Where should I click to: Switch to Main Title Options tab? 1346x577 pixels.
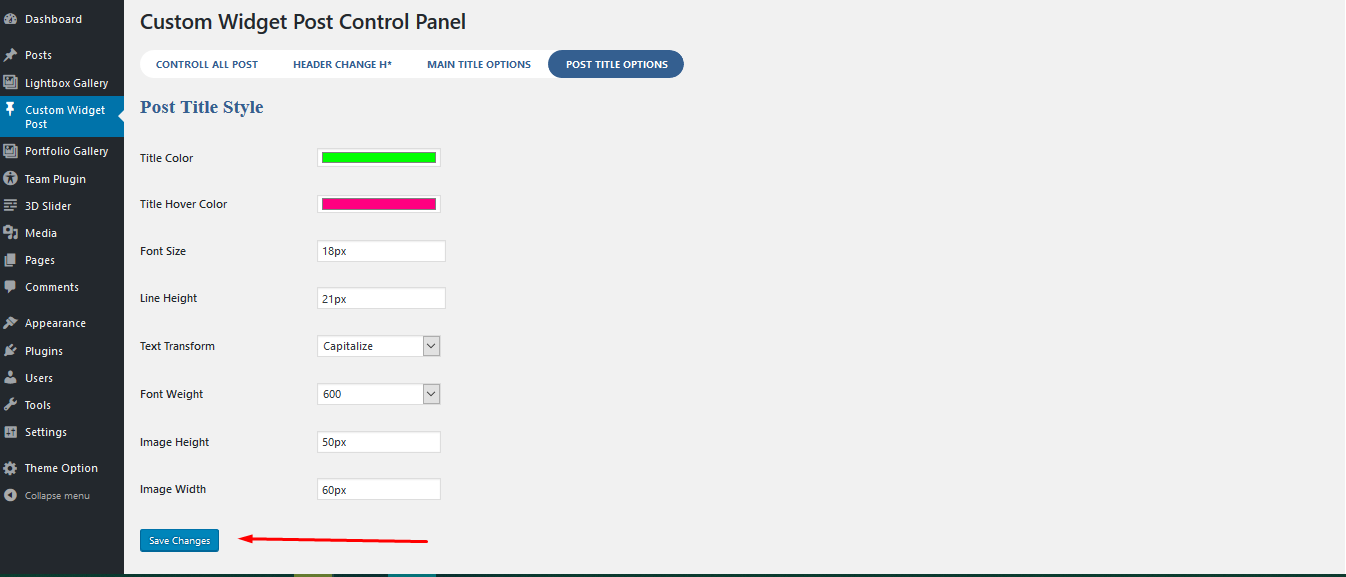coord(479,64)
